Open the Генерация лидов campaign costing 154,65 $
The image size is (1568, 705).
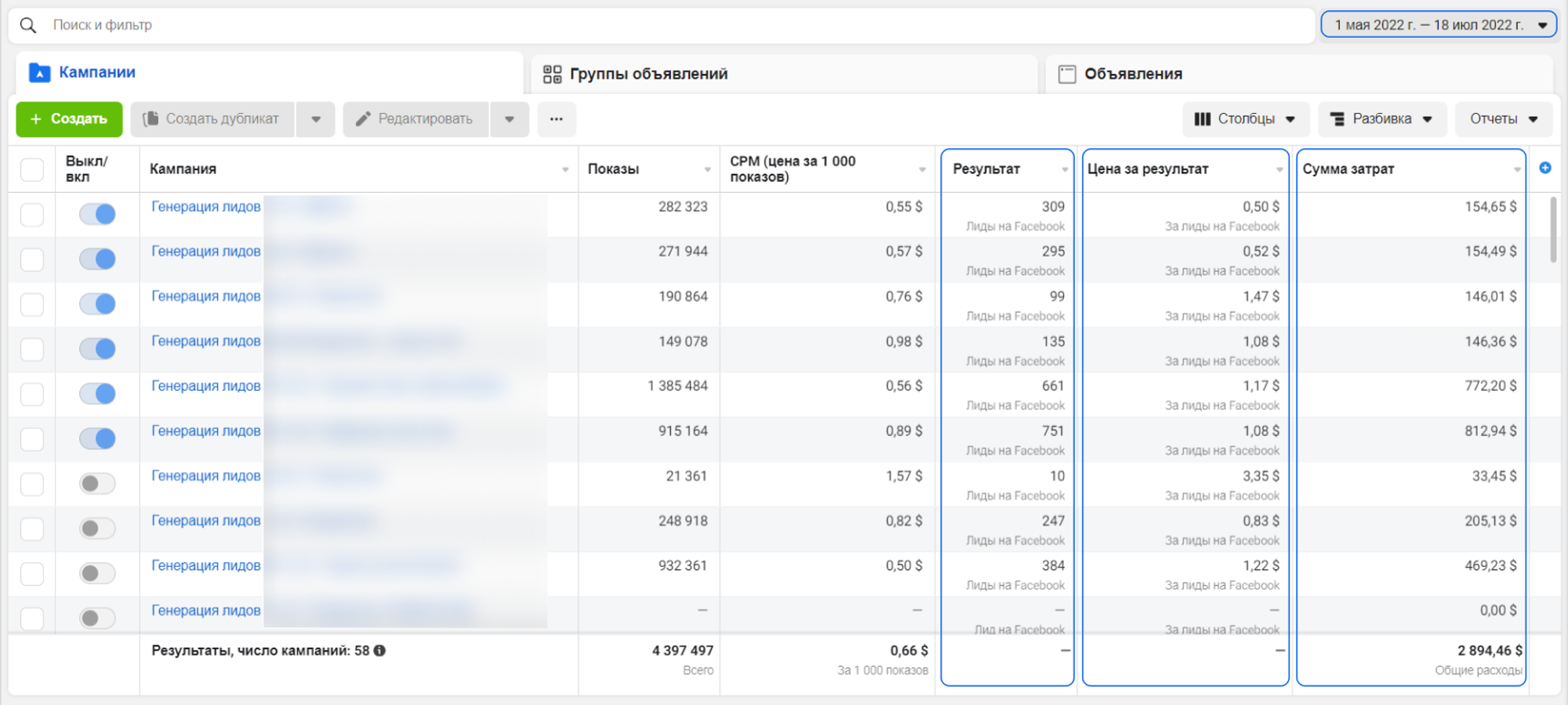click(x=206, y=206)
